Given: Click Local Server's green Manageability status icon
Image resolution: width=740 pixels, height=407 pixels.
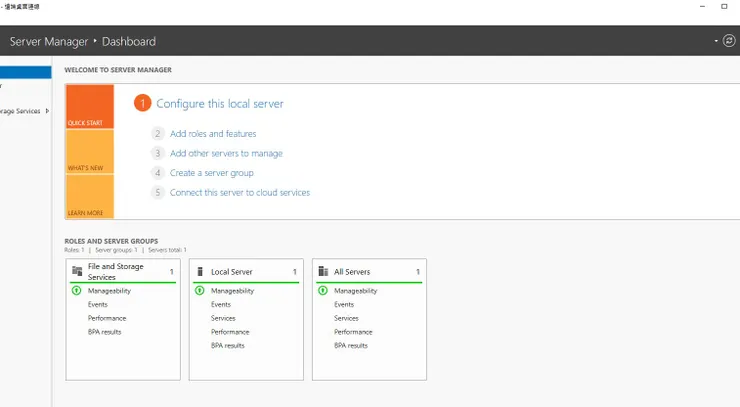Looking at the screenshot, I should [x=199, y=291].
